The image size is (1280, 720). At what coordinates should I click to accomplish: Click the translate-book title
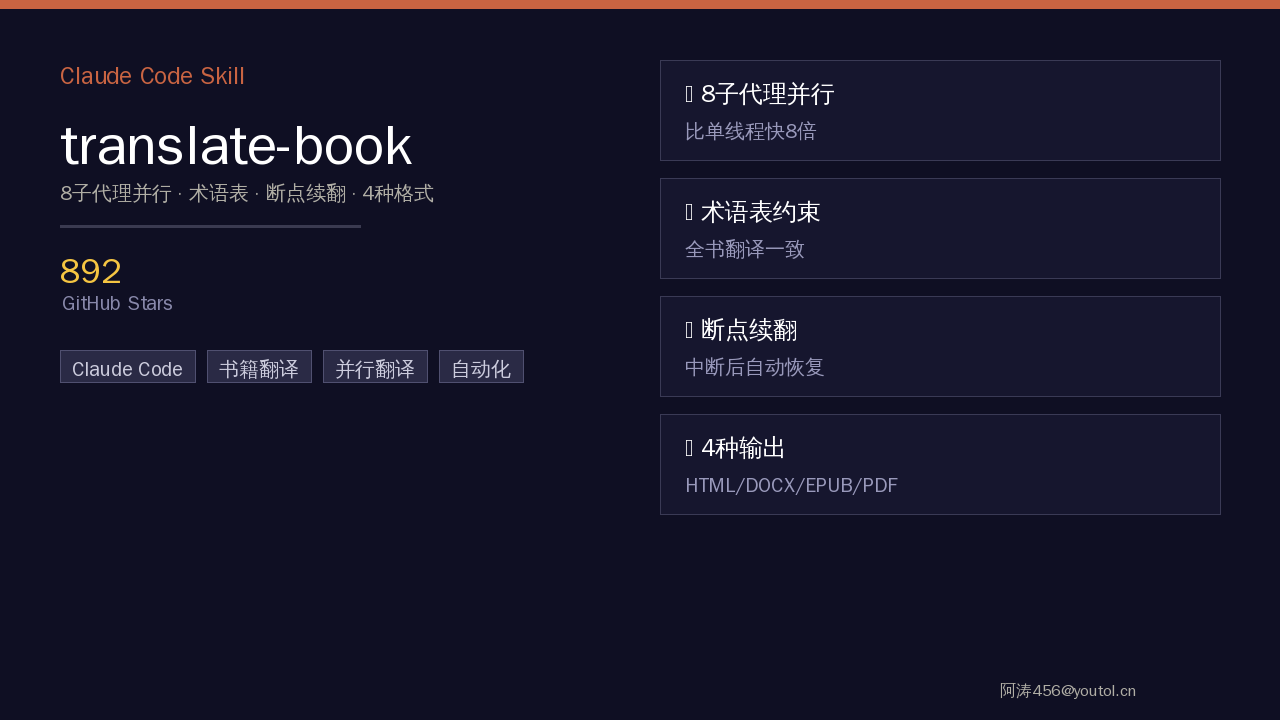pos(236,146)
